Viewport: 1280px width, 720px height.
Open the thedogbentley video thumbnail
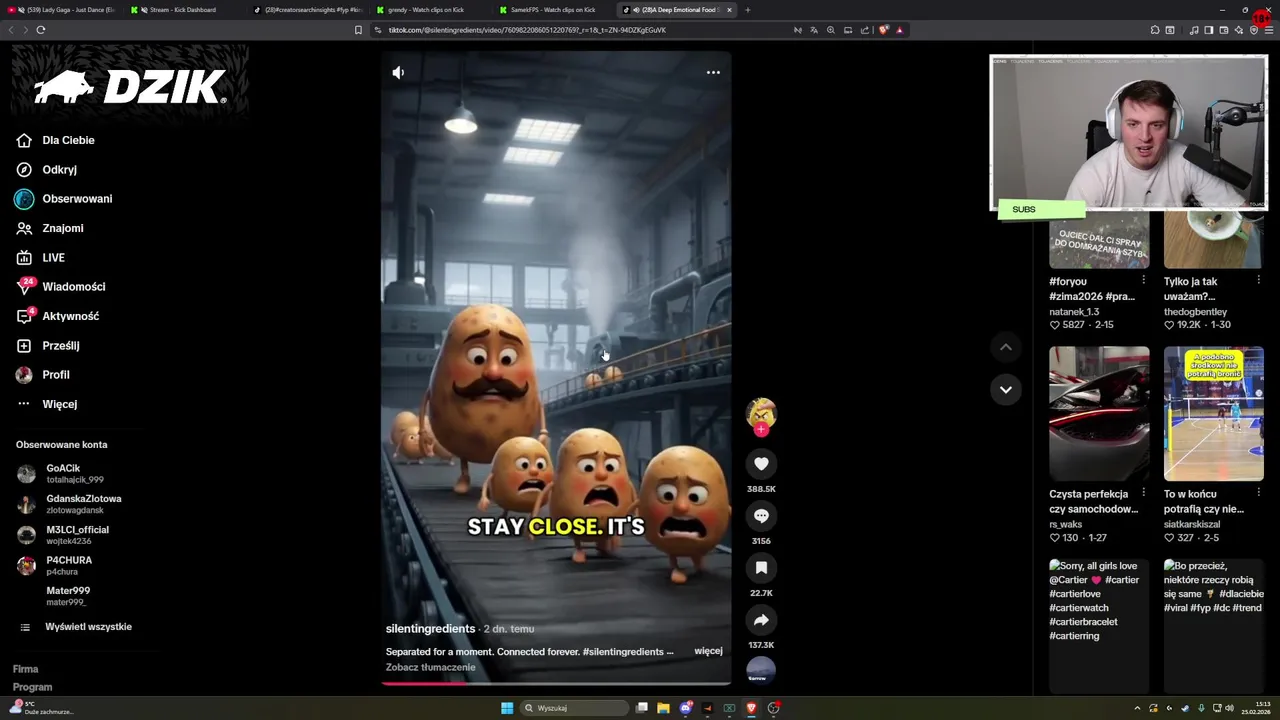tap(1213, 240)
